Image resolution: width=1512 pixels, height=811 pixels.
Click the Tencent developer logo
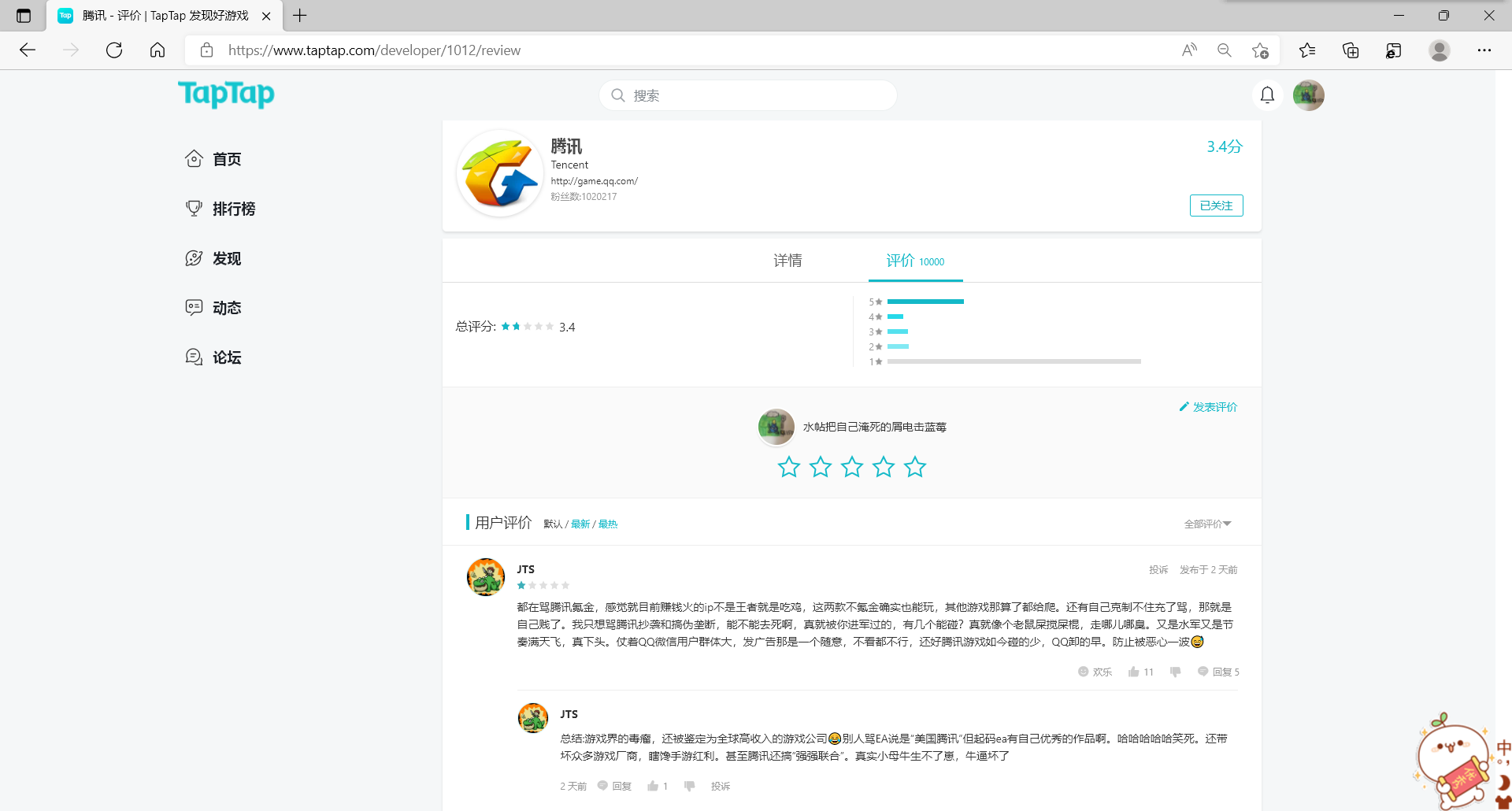[x=500, y=173]
